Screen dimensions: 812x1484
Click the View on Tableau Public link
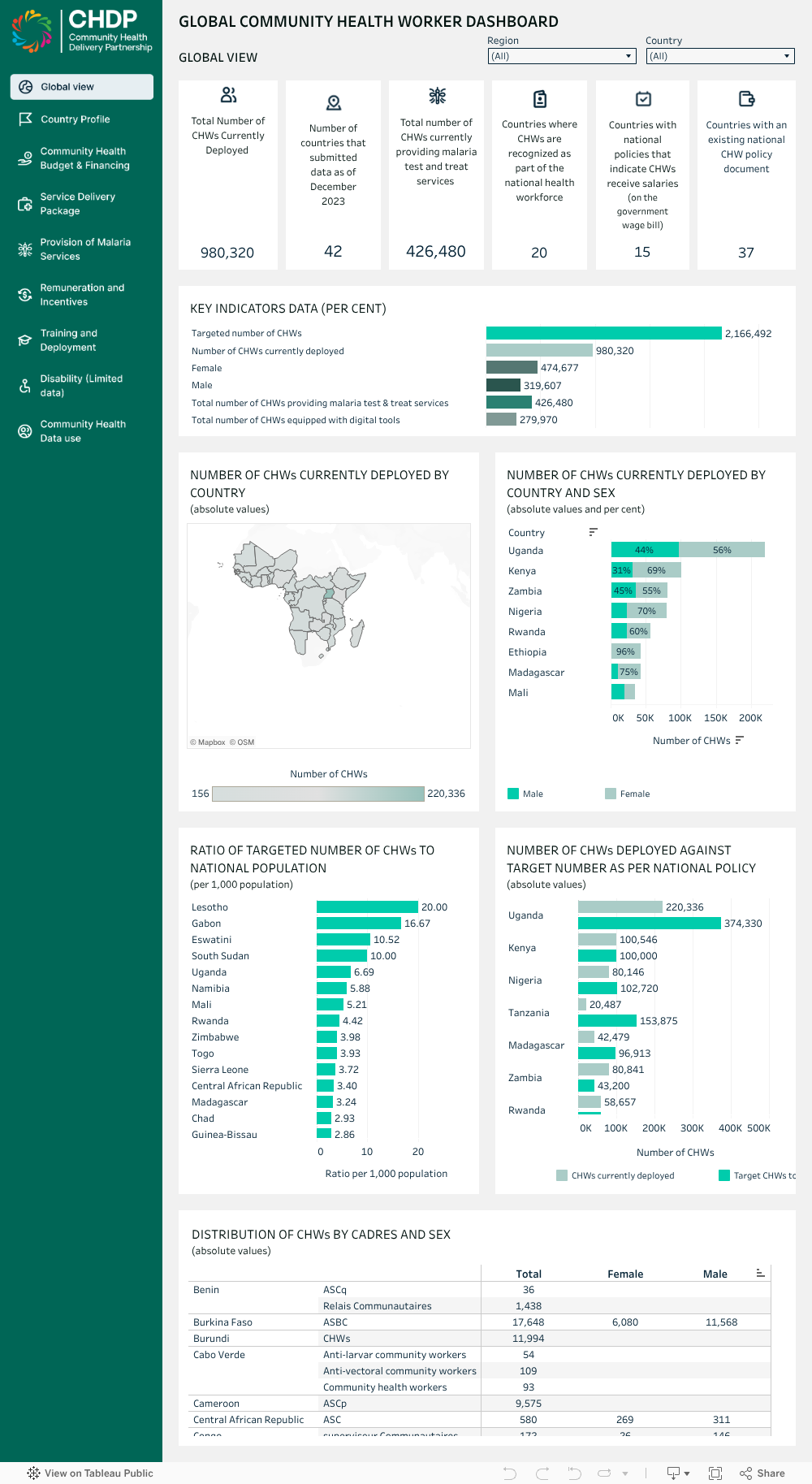pyautogui.click(x=91, y=1473)
